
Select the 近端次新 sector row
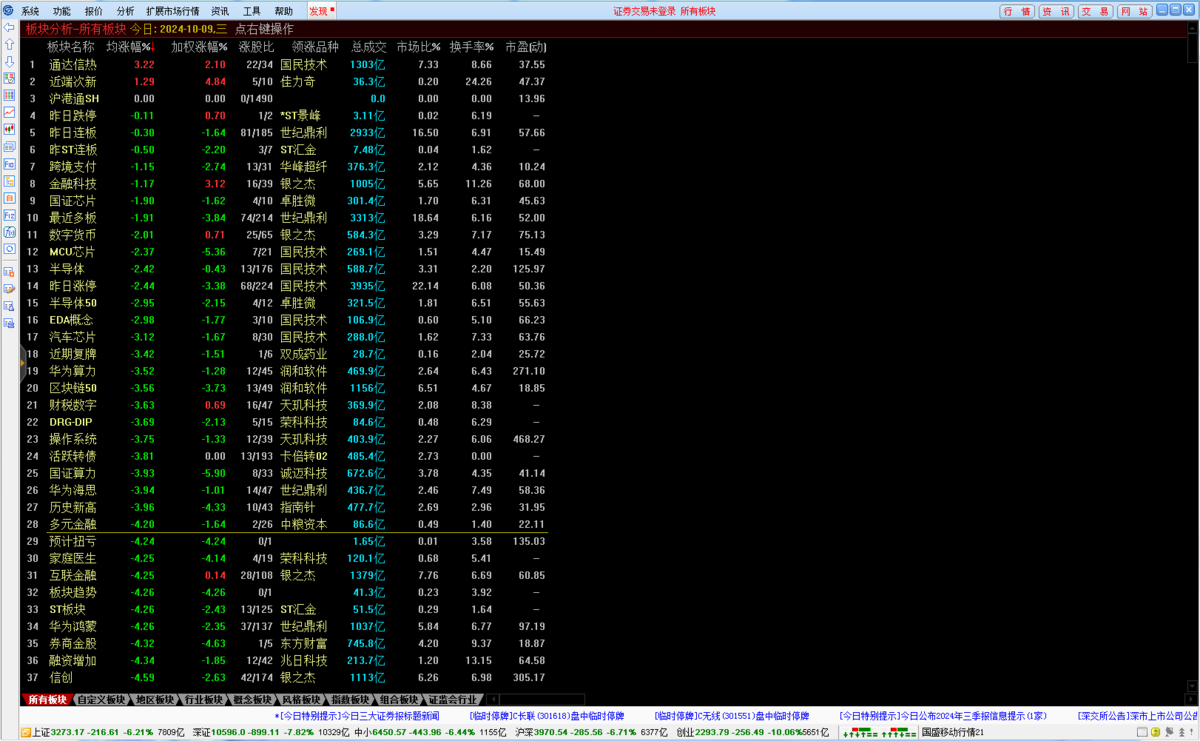point(287,81)
